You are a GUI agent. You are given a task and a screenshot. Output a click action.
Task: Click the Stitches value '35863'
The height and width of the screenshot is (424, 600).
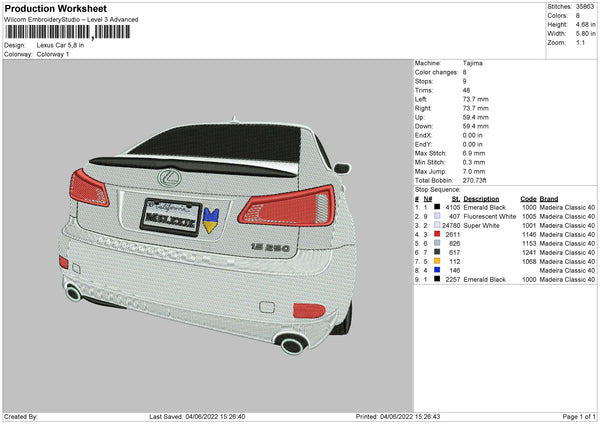[585, 7]
